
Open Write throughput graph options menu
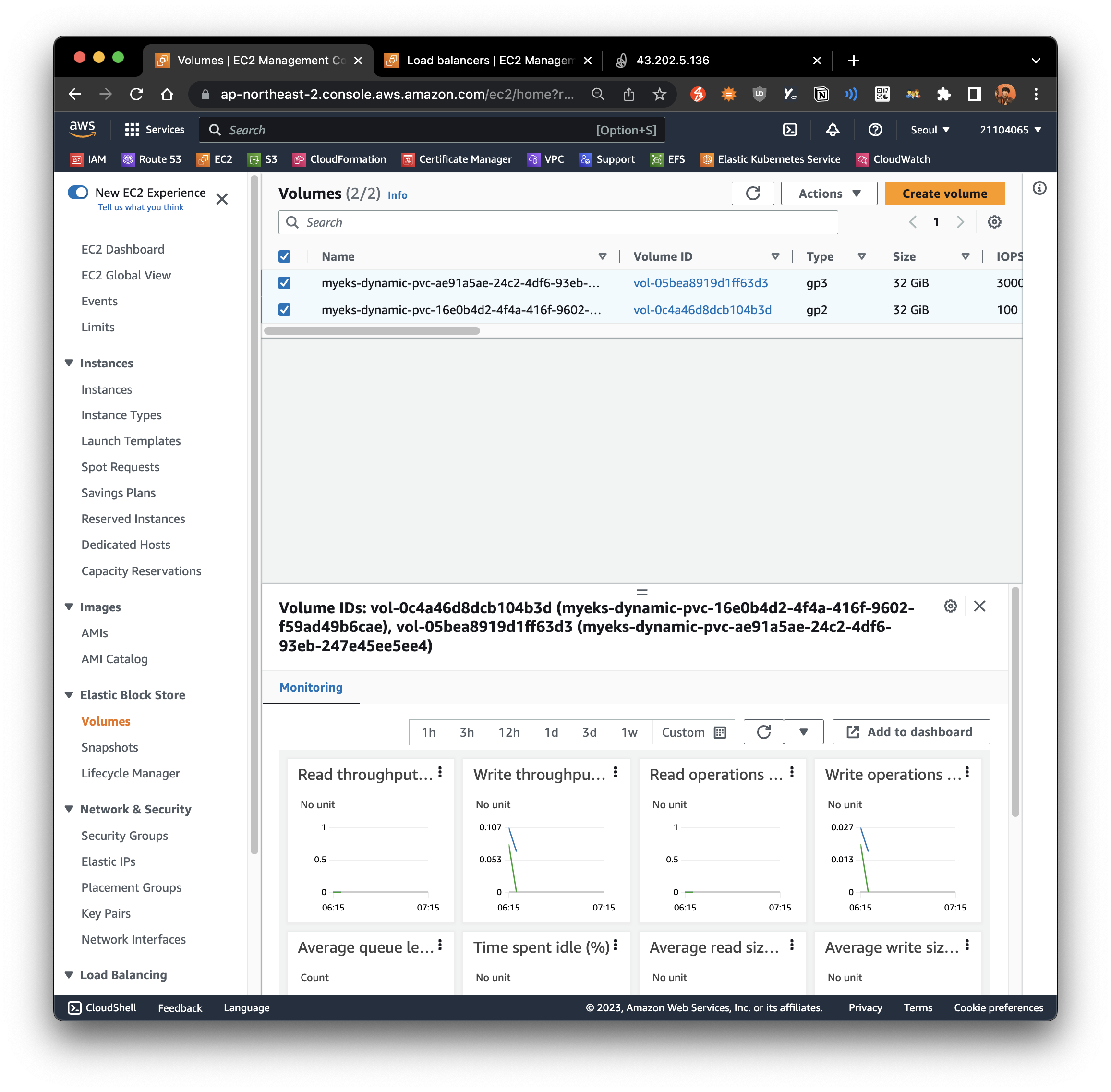tap(615, 773)
